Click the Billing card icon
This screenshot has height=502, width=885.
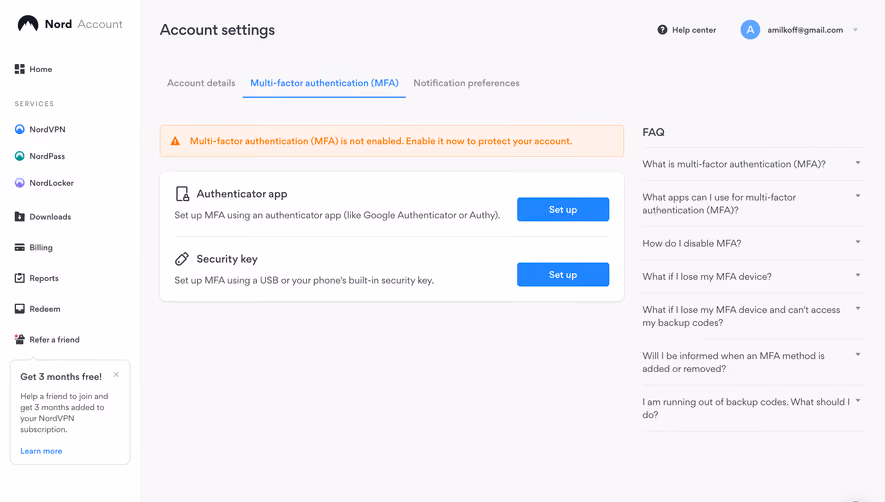click(x=20, y=247)
